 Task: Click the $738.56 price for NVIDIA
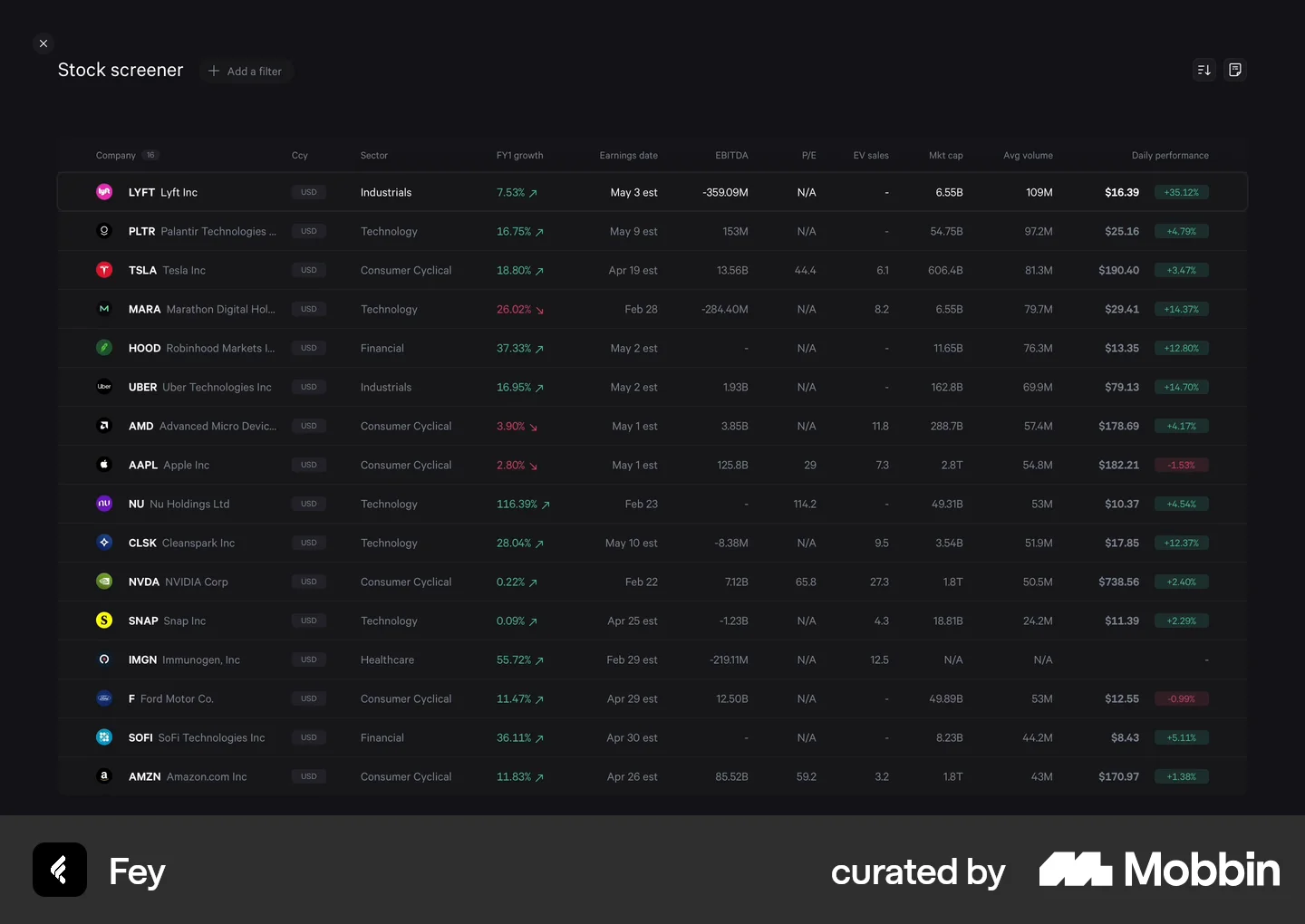[x=1118, y=582]
